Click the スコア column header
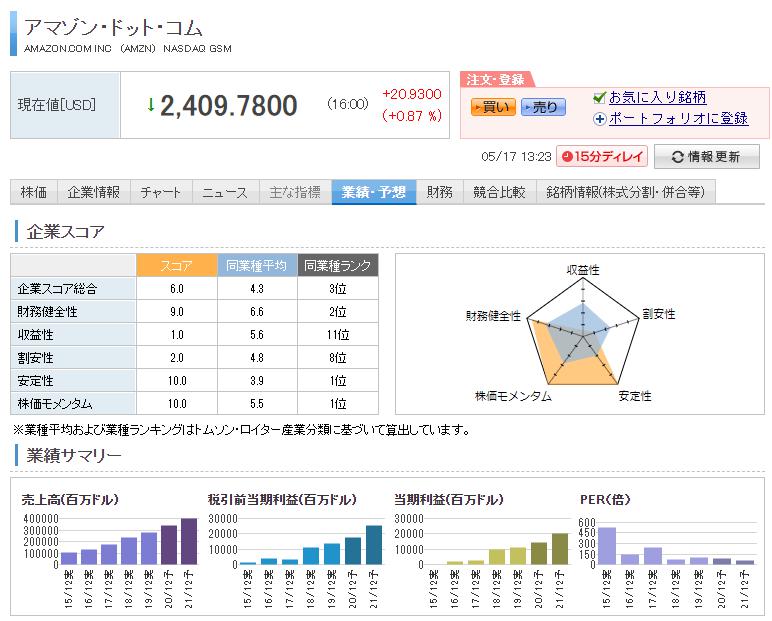 (x=177, y=265)
